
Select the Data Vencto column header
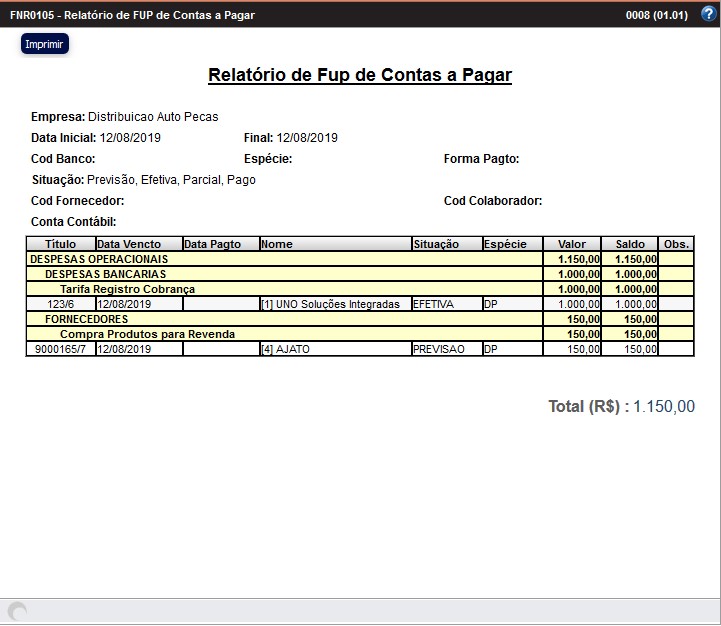tap(138, 244)
